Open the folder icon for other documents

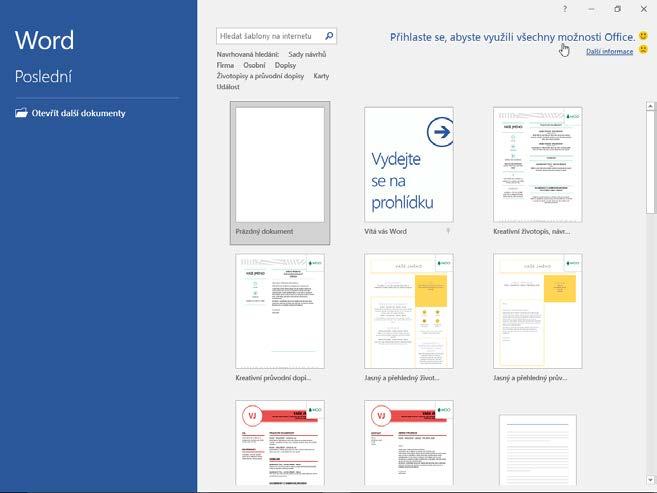(21, 113)
